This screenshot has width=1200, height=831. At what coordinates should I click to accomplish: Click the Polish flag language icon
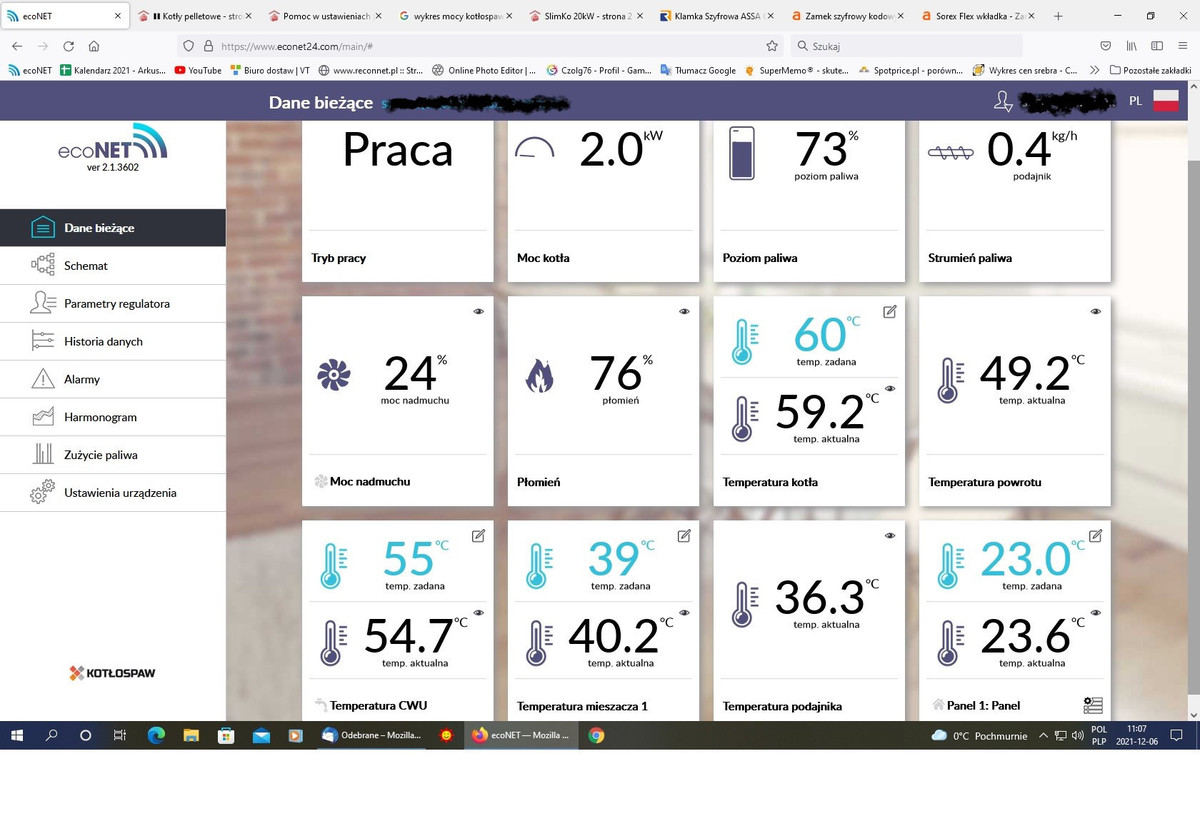pos(1166,101)
